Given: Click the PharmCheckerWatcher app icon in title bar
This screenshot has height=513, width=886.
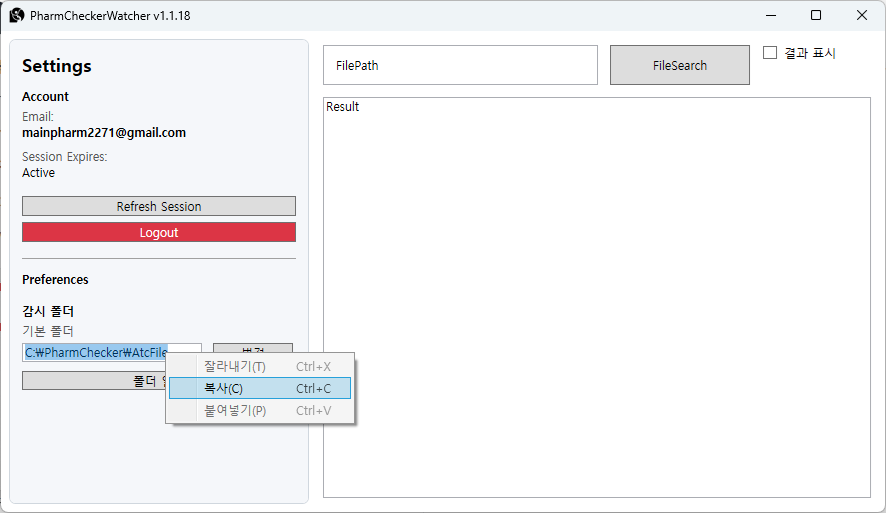Looking at the screenshot, I should click(x=16, y=15).
